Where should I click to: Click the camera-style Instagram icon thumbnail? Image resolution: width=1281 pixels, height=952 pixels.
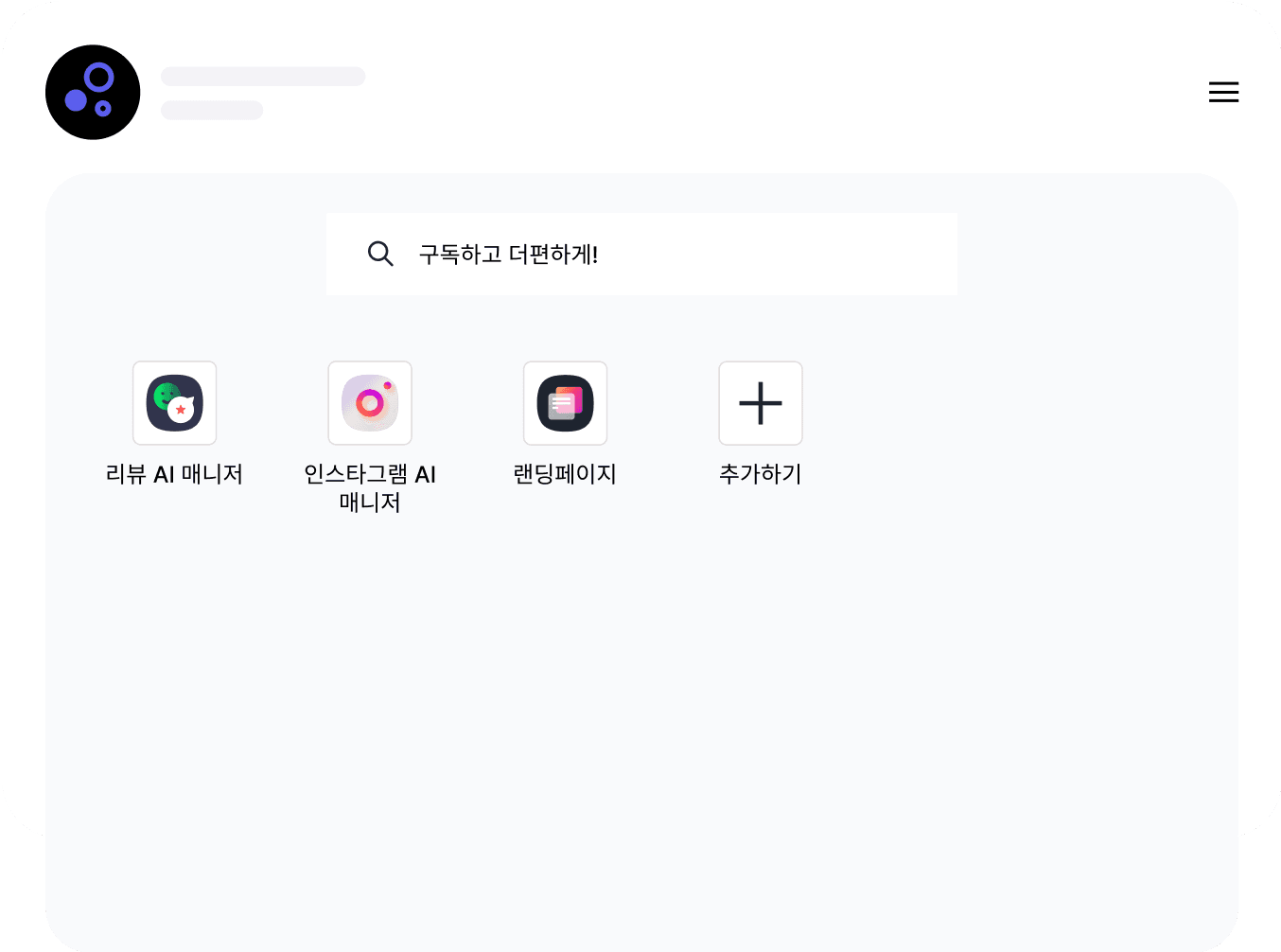370,403
